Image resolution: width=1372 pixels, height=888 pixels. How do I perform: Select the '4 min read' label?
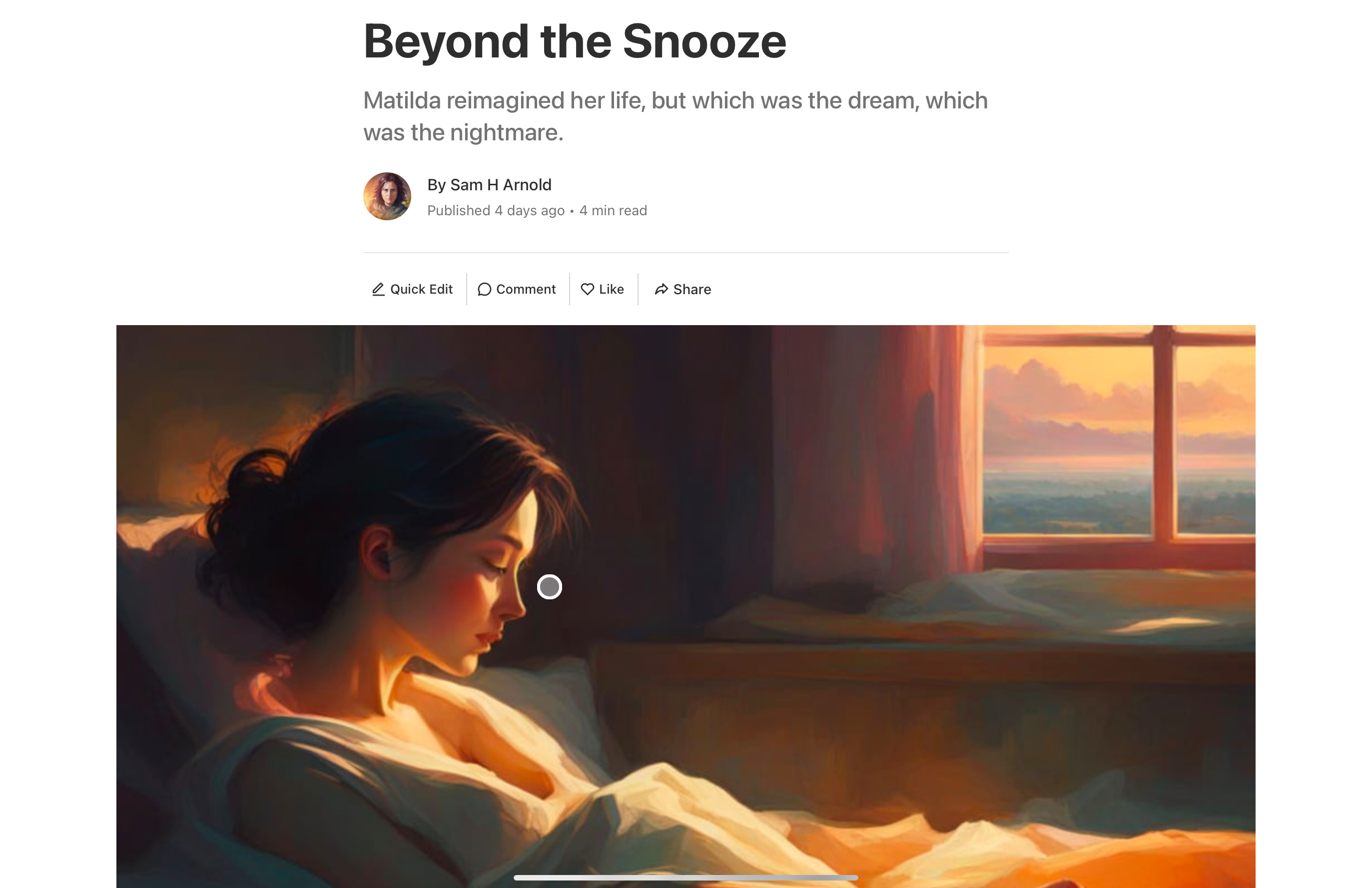[x=614, y=210]
